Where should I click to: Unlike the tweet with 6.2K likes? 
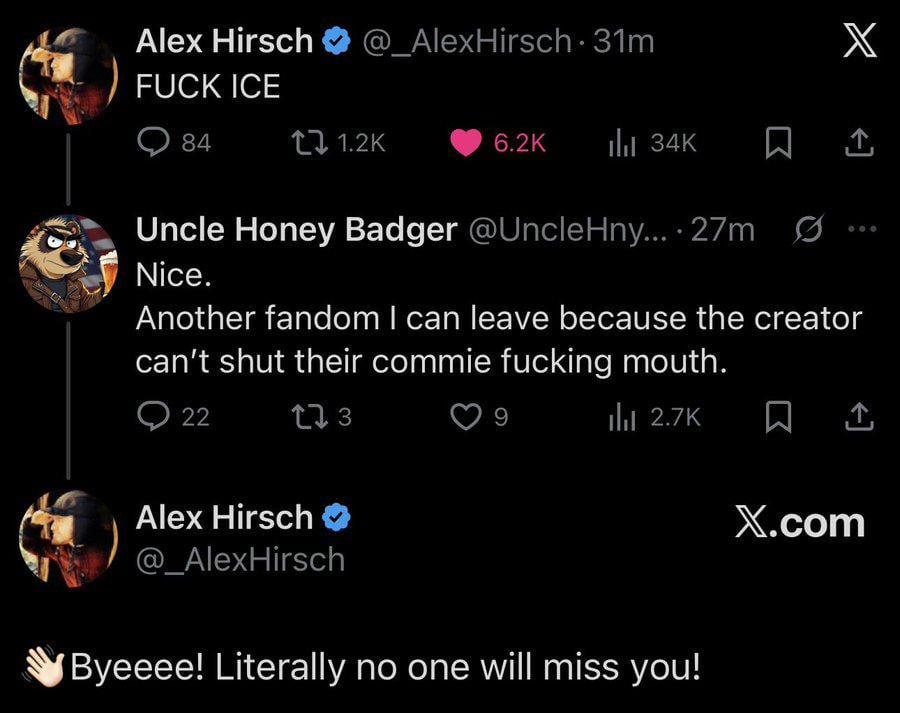[465, 143]
